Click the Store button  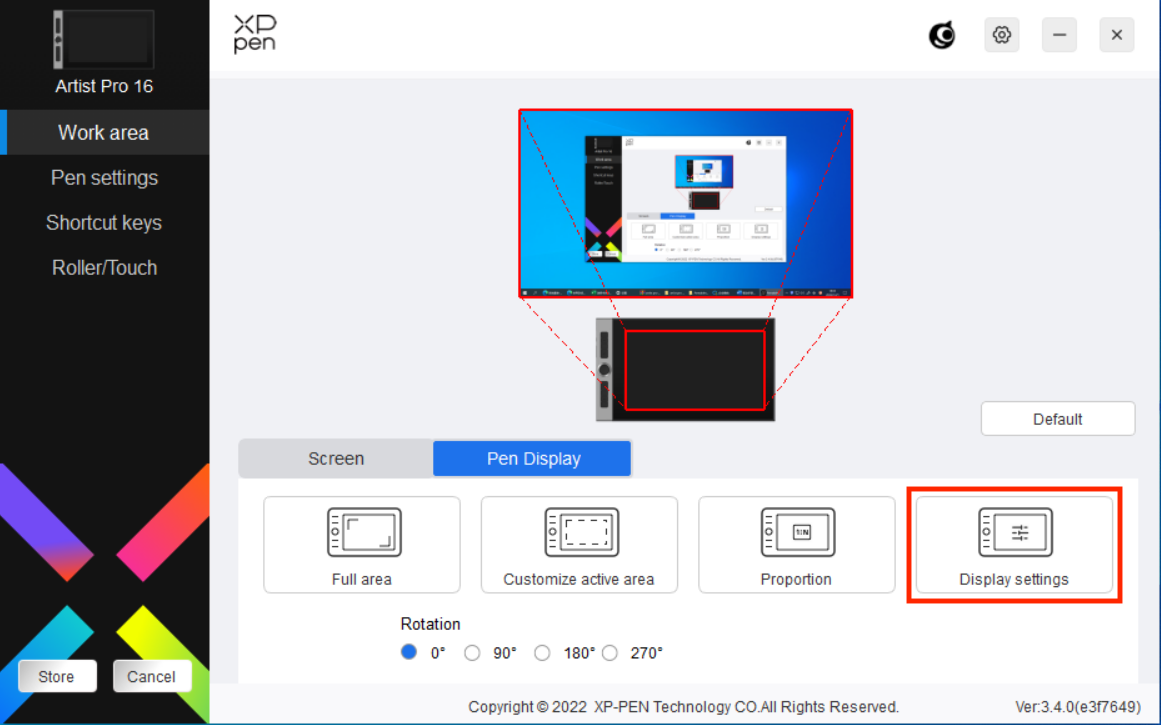point(56,677)
